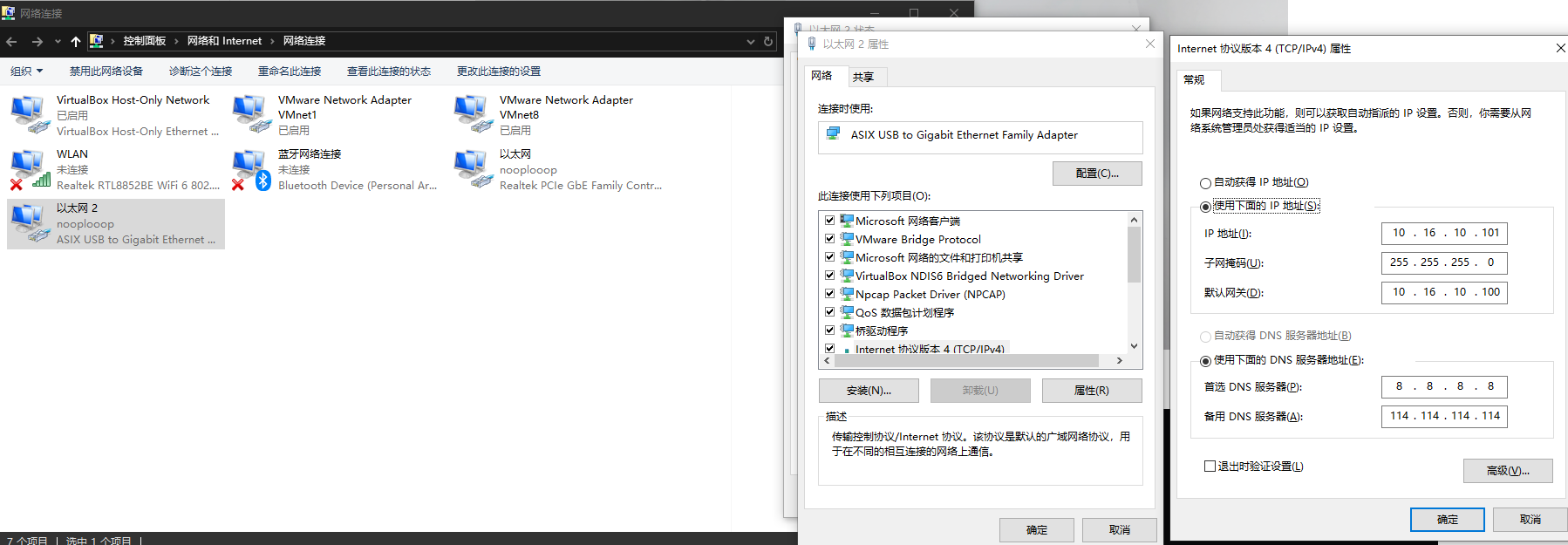The image size is (1568, 545).
Task: Uncheck Microsoft 网络客户端 checkbox
Action: tap(830, 221)
